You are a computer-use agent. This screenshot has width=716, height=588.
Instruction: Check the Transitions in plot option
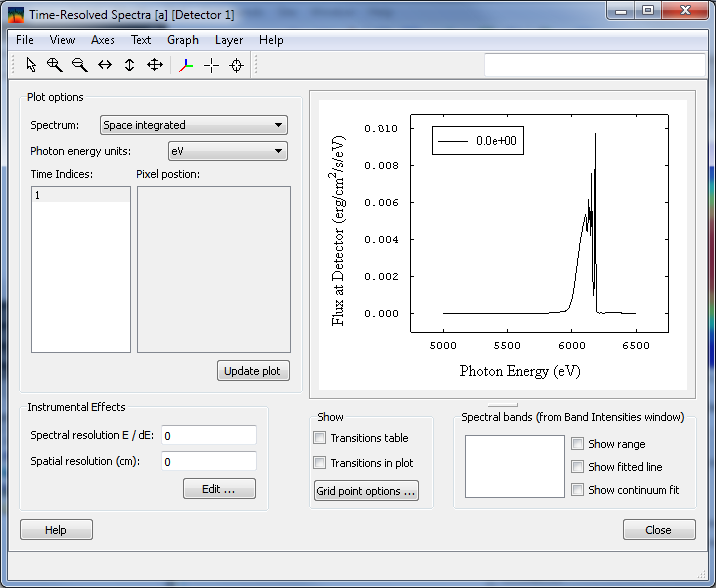click(320, 463)
